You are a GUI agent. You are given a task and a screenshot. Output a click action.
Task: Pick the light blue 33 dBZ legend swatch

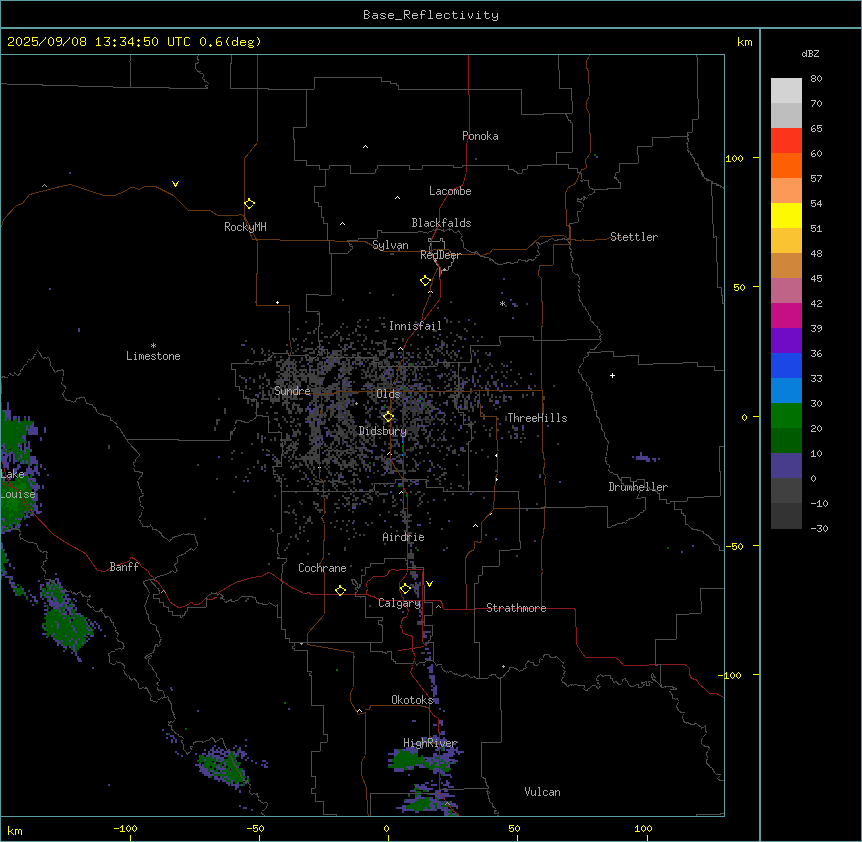[x=786, y=391]
